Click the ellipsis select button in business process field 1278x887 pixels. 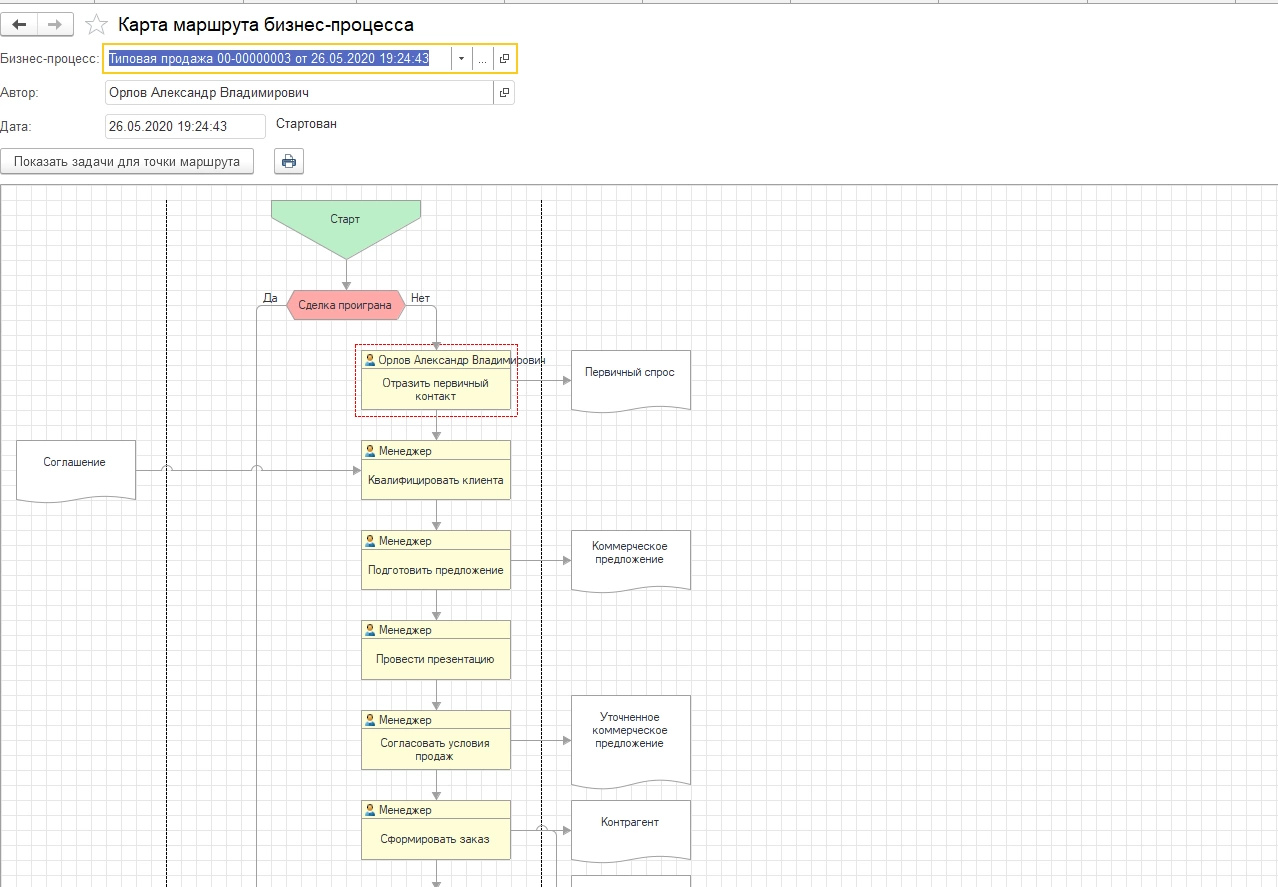click(482, 59)
